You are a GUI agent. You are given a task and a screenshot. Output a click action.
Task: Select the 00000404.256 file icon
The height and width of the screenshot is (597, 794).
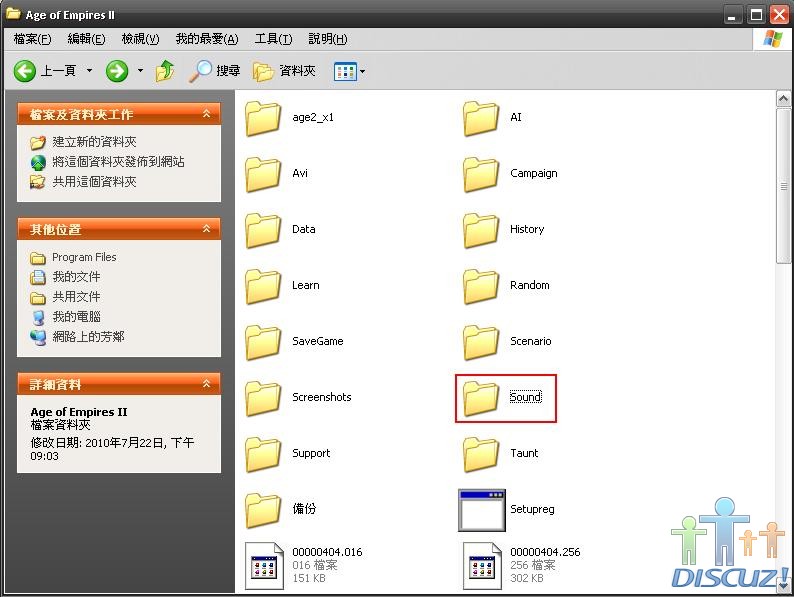point(482,566)
